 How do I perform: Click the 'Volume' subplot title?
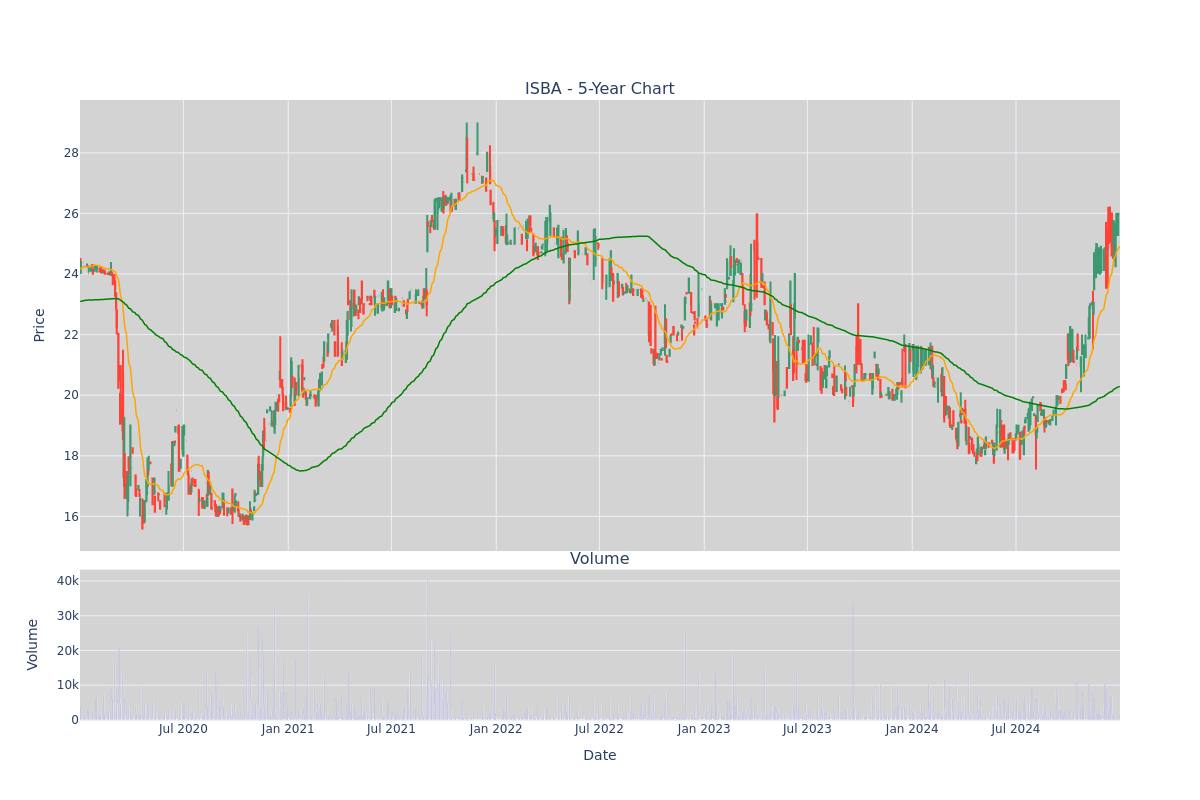point(600,559)
